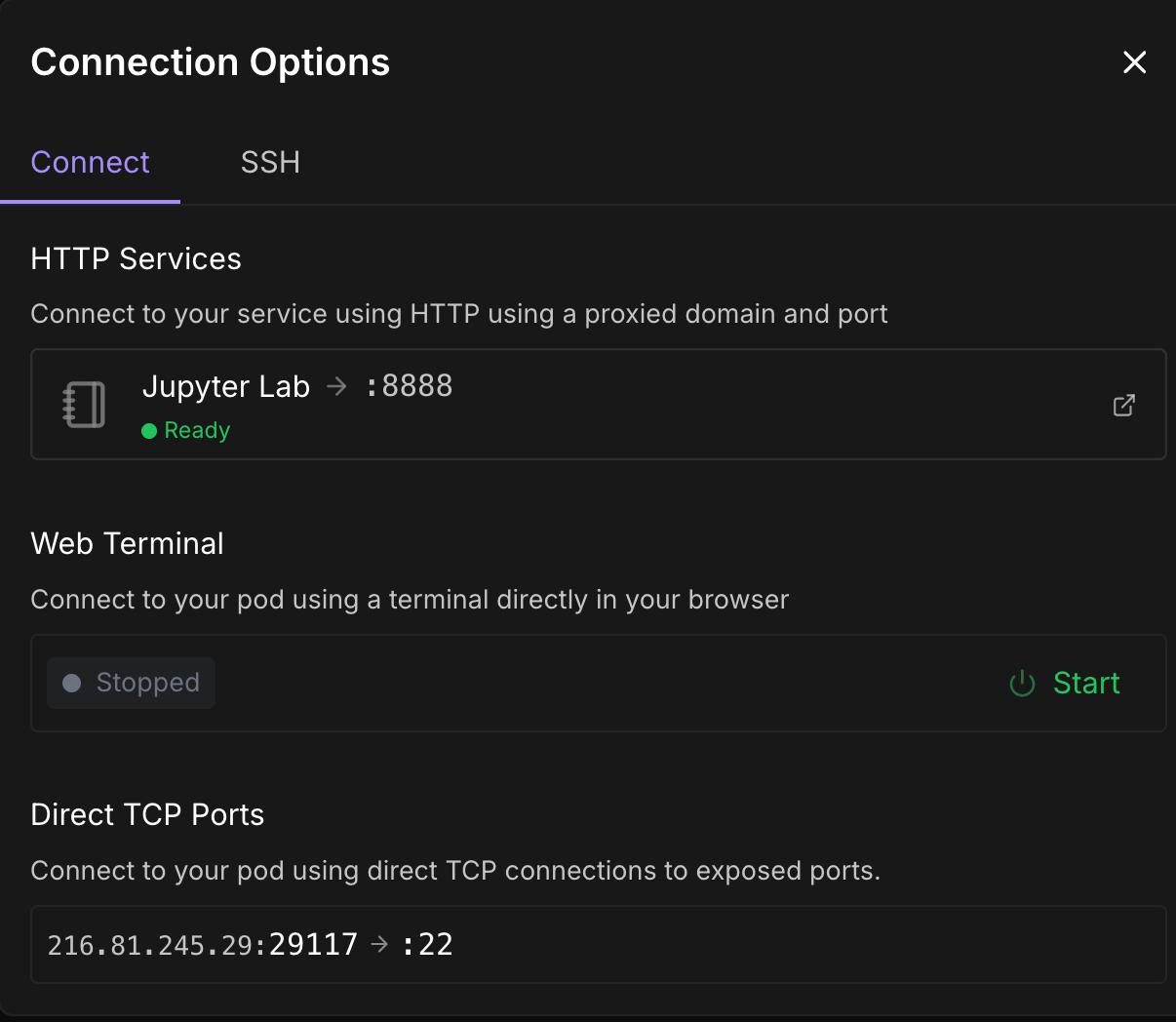Click the power icon beside Start
The width and height of the screenshot is (1176, 1022).
click(1022, 684)
